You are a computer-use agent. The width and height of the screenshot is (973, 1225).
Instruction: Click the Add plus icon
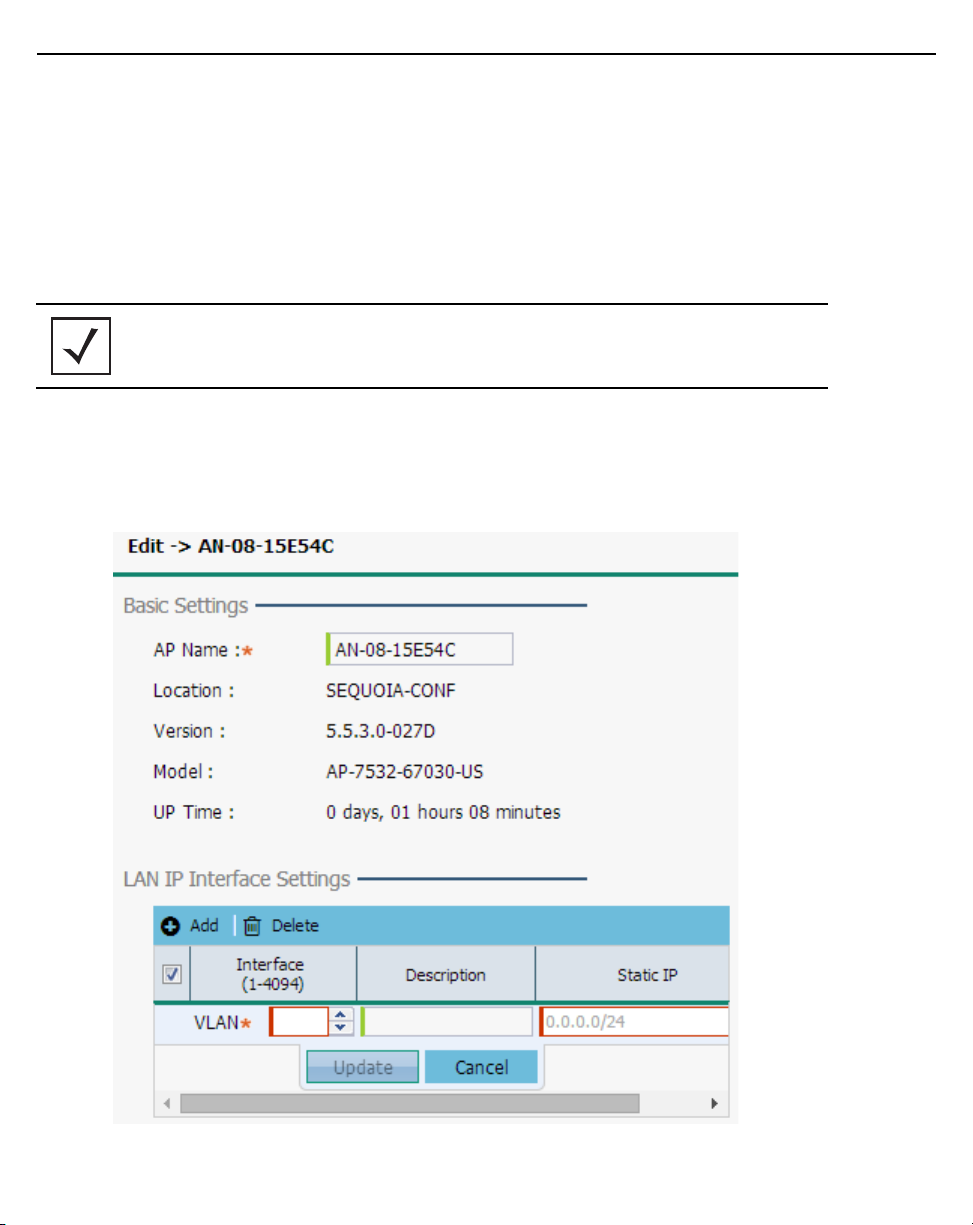[x=171, y=926]
